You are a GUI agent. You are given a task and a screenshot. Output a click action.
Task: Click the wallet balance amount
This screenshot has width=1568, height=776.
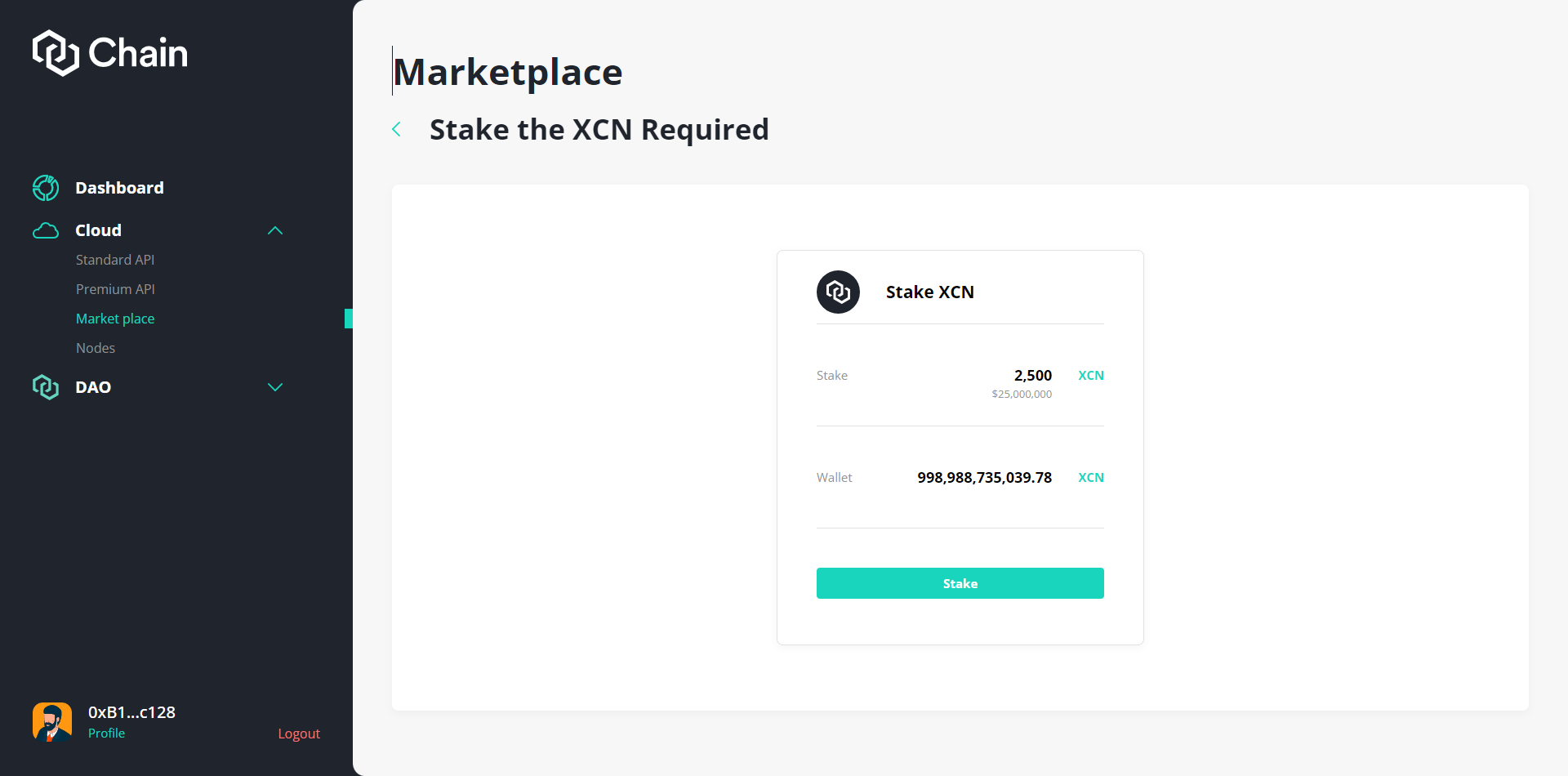click(x=984, y=478)
